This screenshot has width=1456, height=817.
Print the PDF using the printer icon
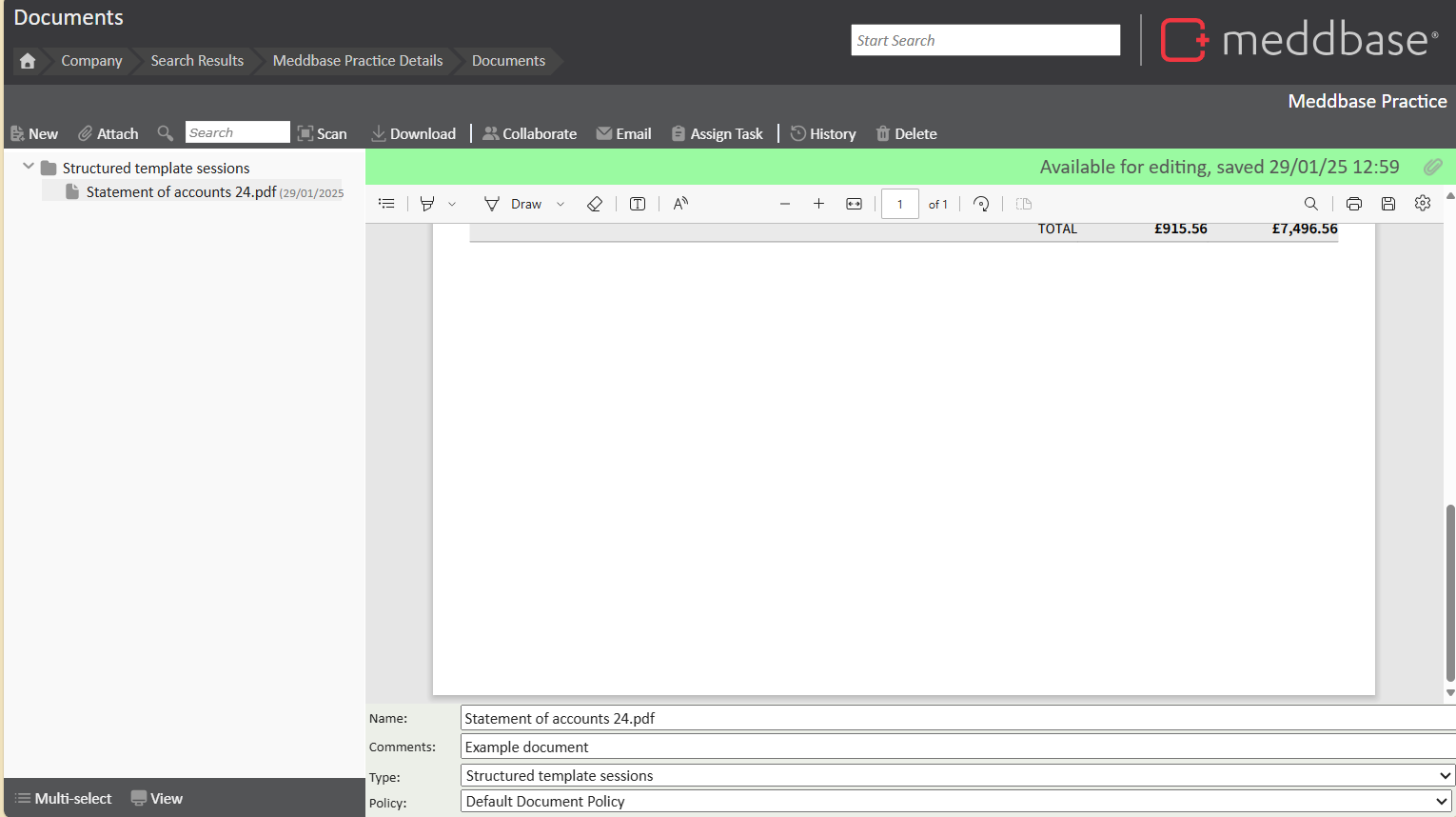coord(1354,204)
